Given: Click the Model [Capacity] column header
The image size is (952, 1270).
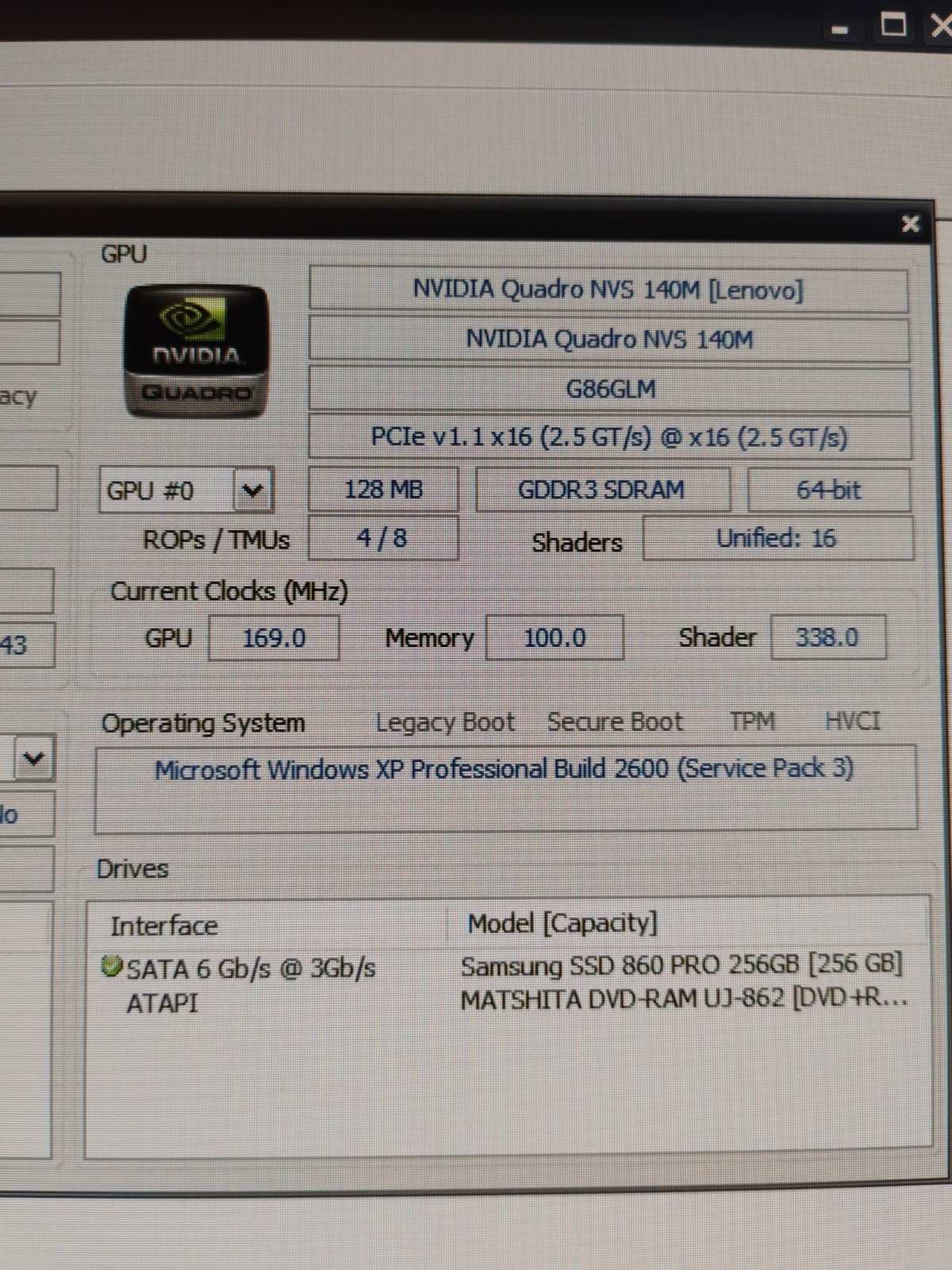Looking at the screenshot, I should coord(562,923).
